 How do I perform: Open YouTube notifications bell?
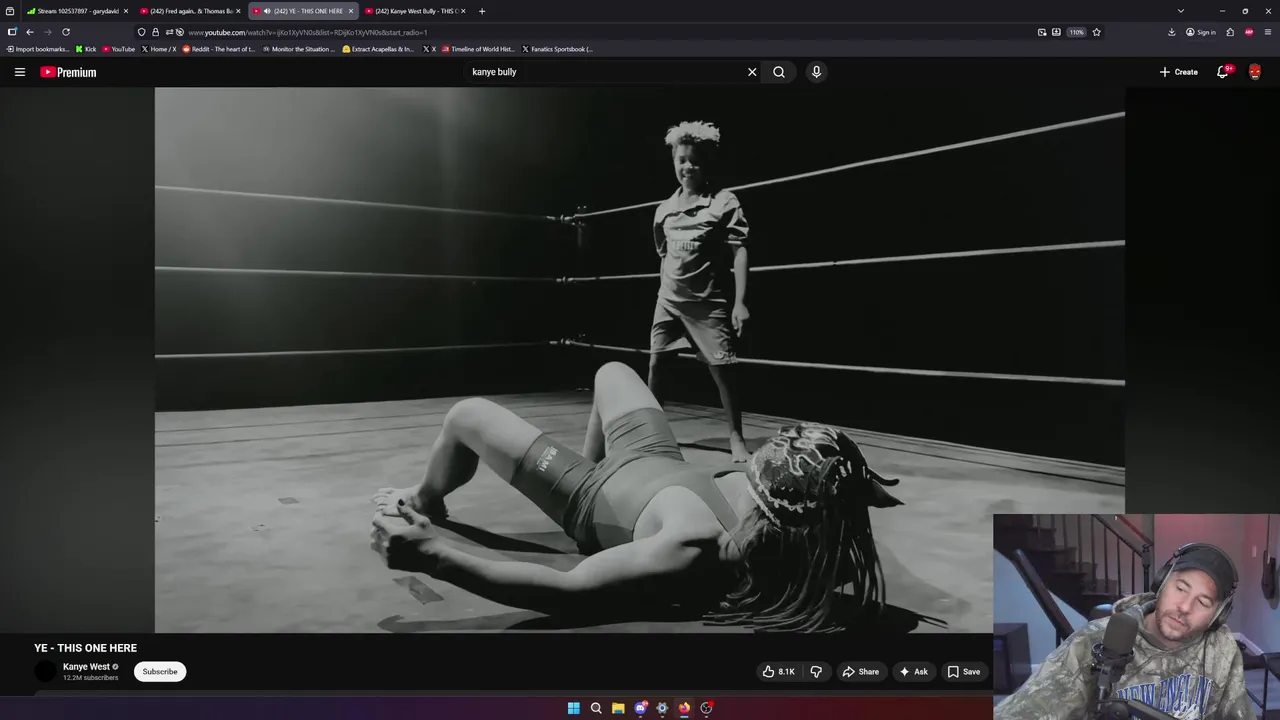(x=1223, y=72)
